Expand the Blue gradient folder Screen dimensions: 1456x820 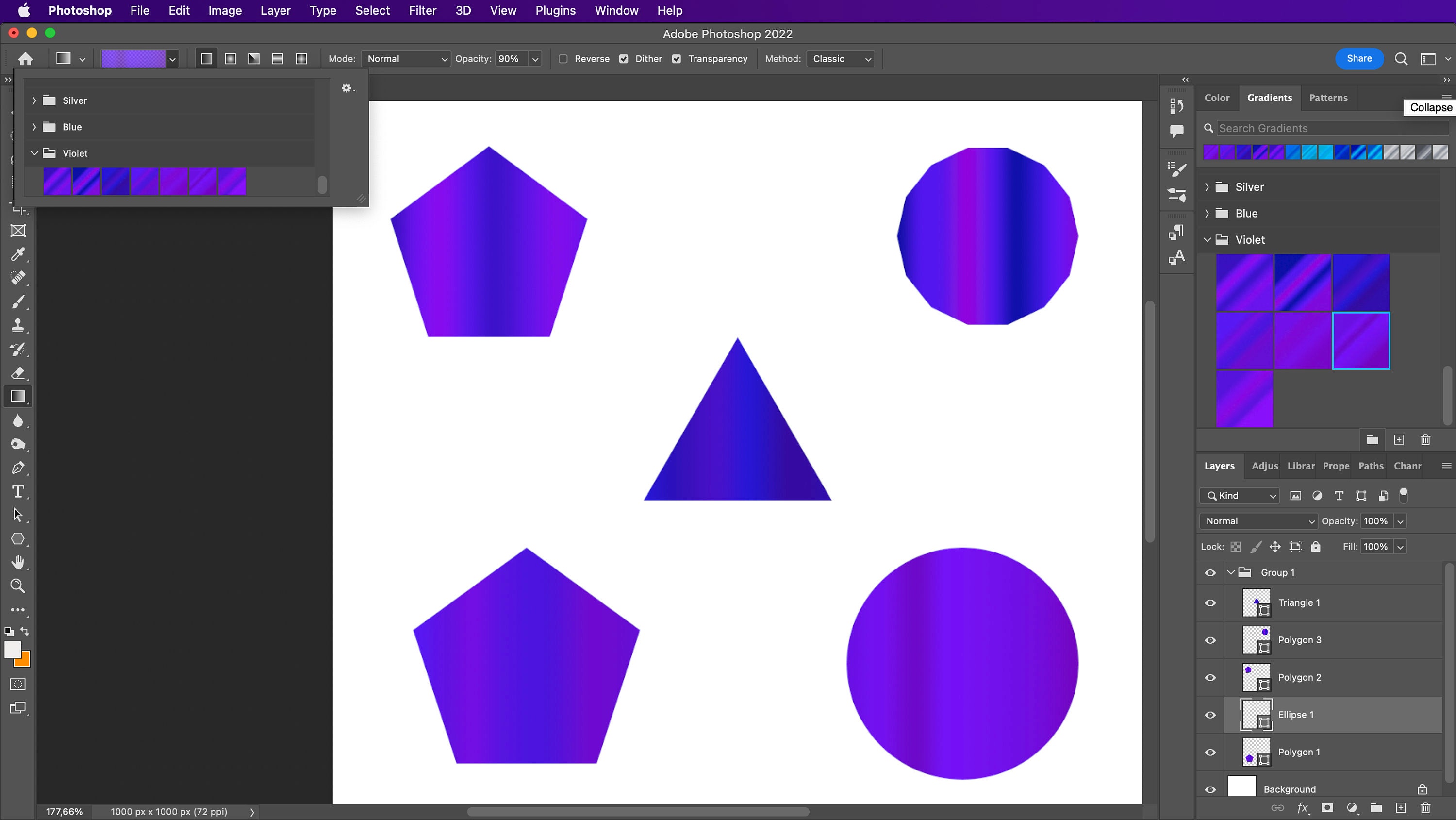(1208, 213)
